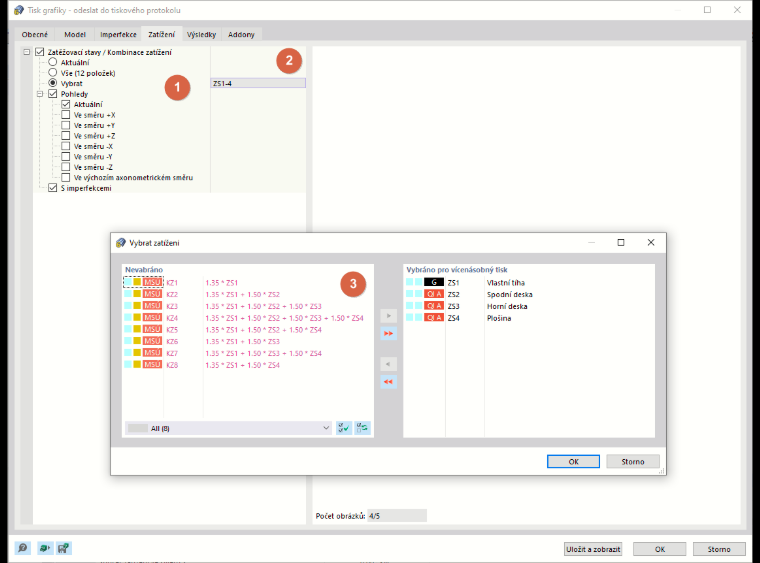Enable the Ve směru -Z checkbox
760x563 pixels.
(x=66, y=167)
